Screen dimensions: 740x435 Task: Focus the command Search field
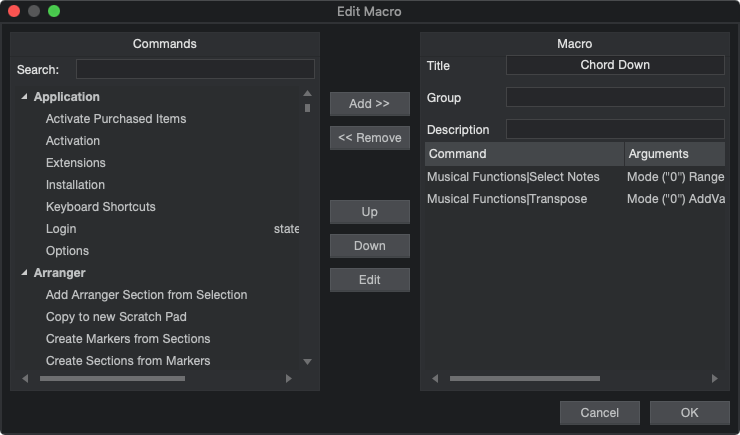(x=195, y=69)
